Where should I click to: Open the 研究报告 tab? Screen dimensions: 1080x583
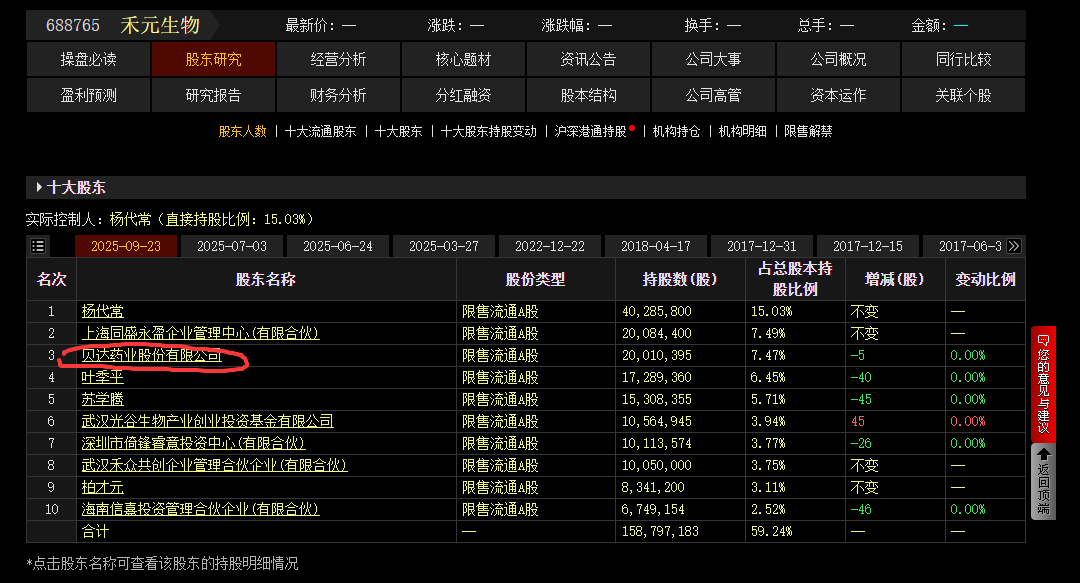pos(214,95)
